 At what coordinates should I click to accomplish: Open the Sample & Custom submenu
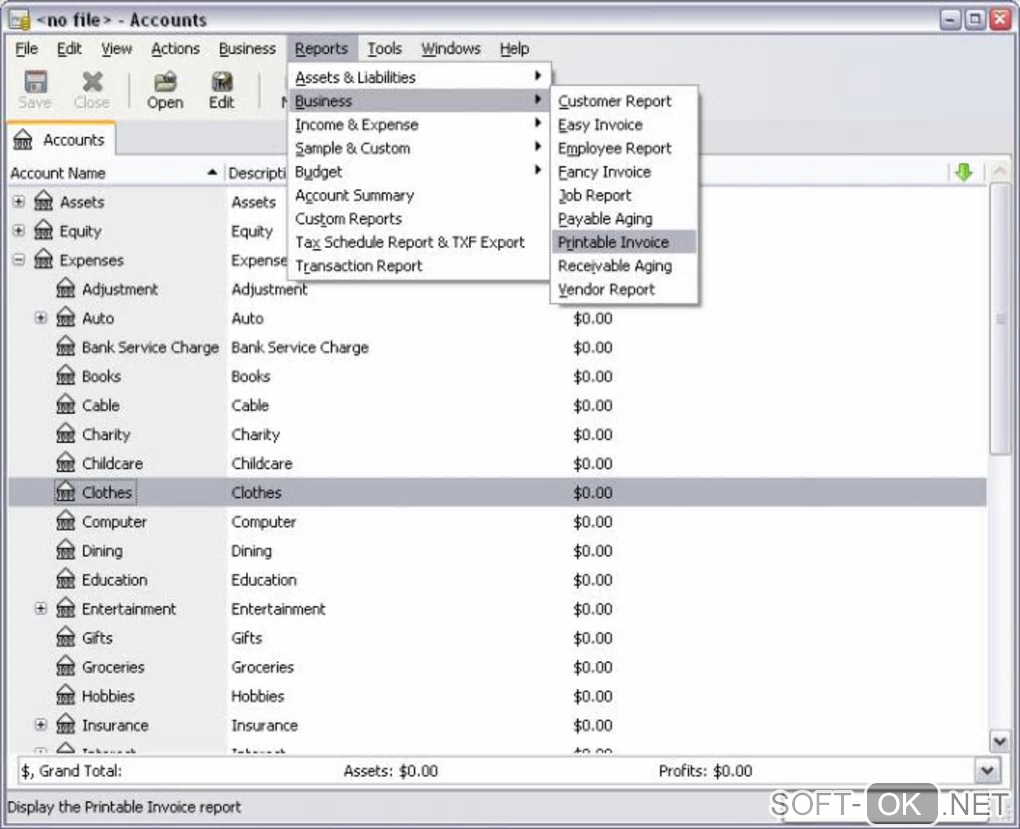(x=418, y=148)
